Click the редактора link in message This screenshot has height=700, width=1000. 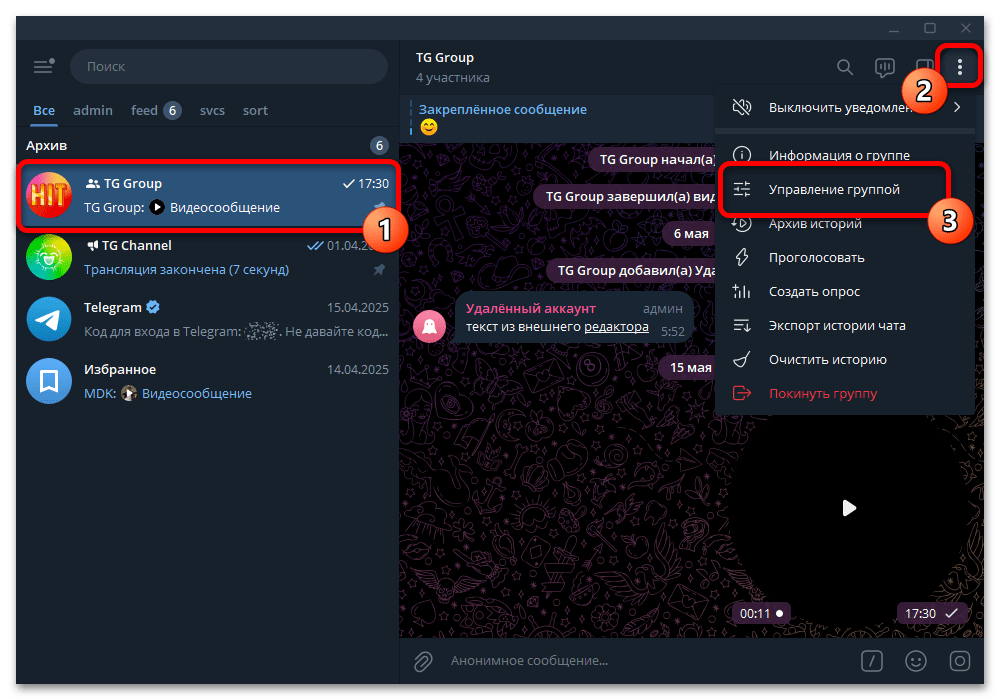[x=616, y=327]
